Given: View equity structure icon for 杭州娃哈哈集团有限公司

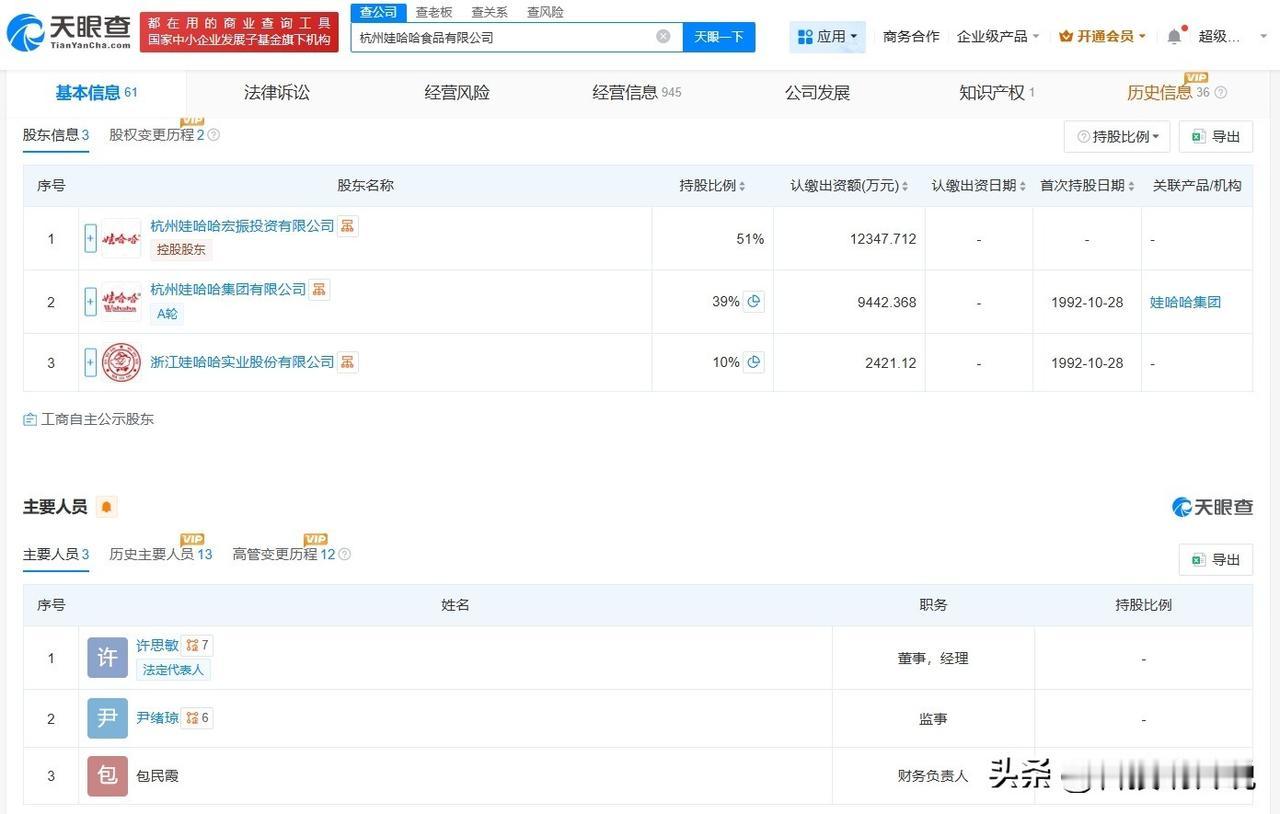Looking at the screenshot, I should click(319, 289).
